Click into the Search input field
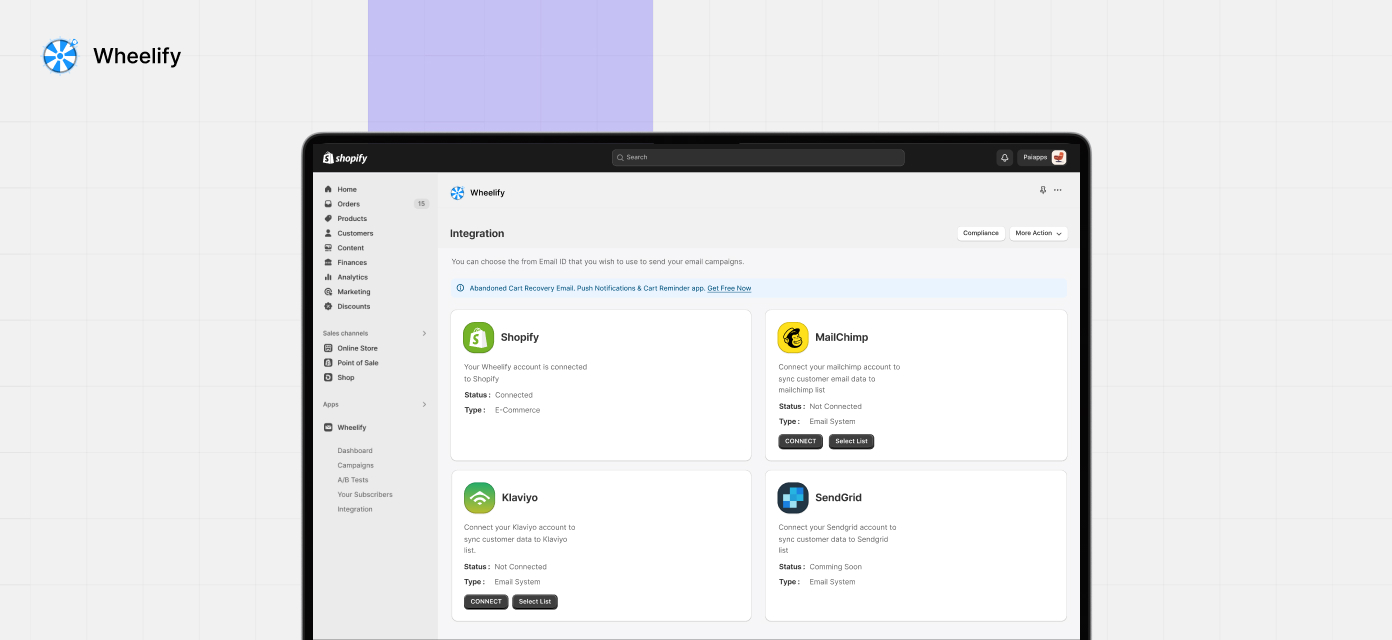Screen dimensions: 1392x640 coord(758,158)
